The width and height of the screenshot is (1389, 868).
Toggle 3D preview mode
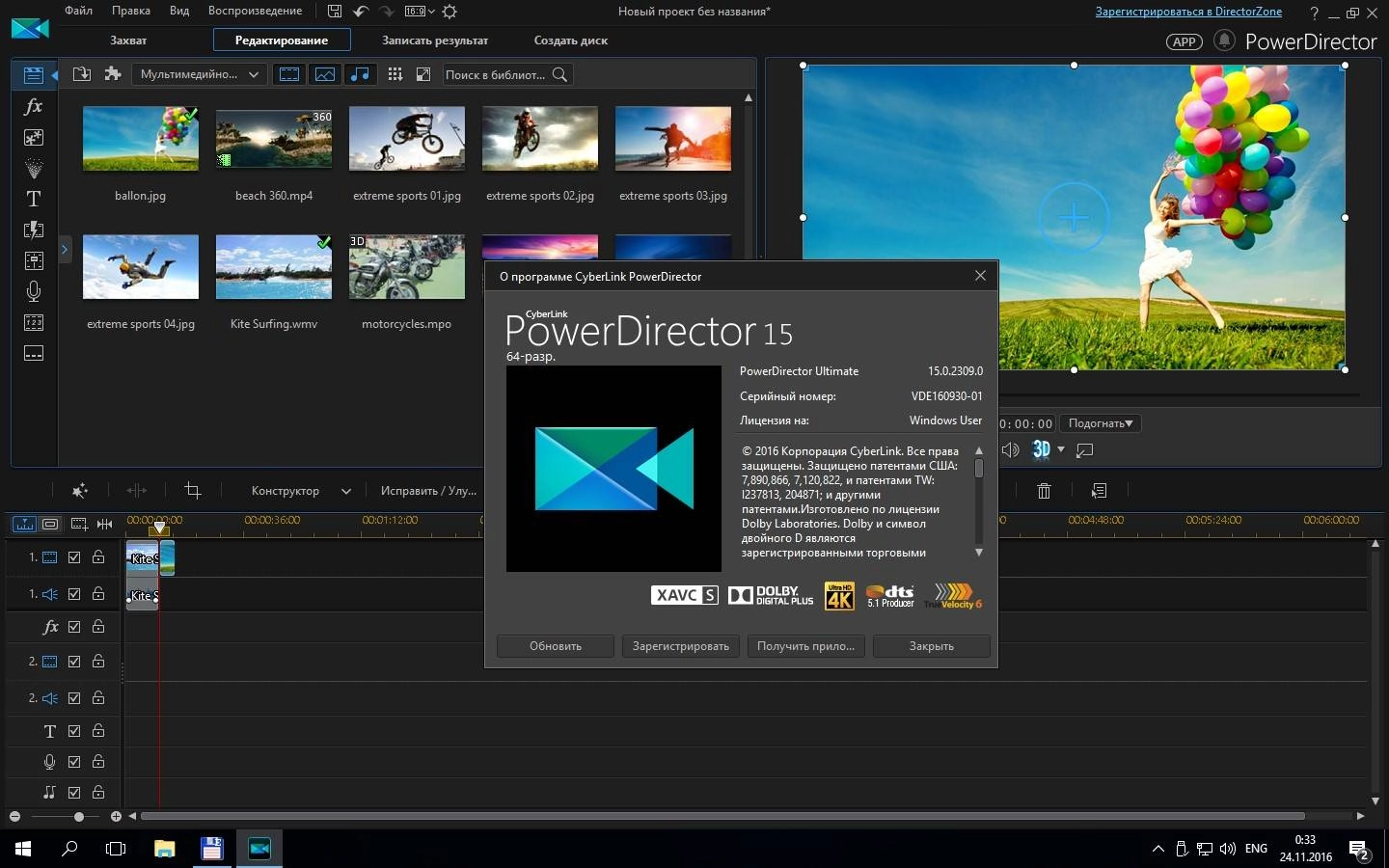[x=1041, y=449]
